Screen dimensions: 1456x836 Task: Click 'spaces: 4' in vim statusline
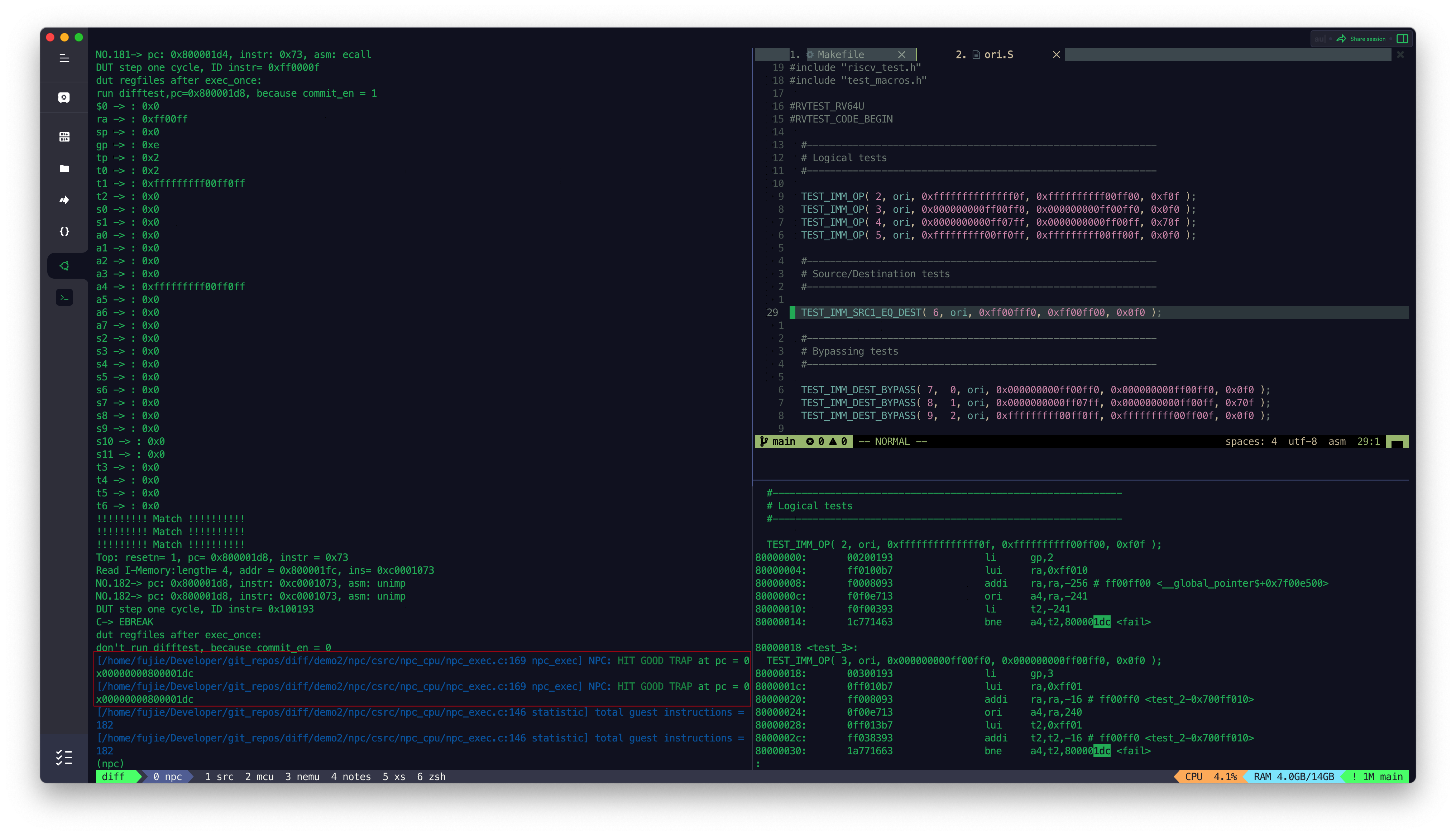(1250, 441)
